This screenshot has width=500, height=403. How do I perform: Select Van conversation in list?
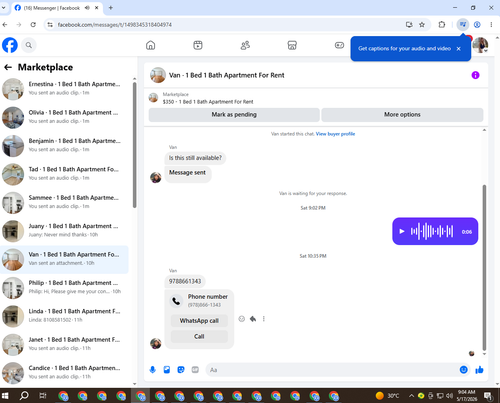pyautogui.click(x=64, y=259)
